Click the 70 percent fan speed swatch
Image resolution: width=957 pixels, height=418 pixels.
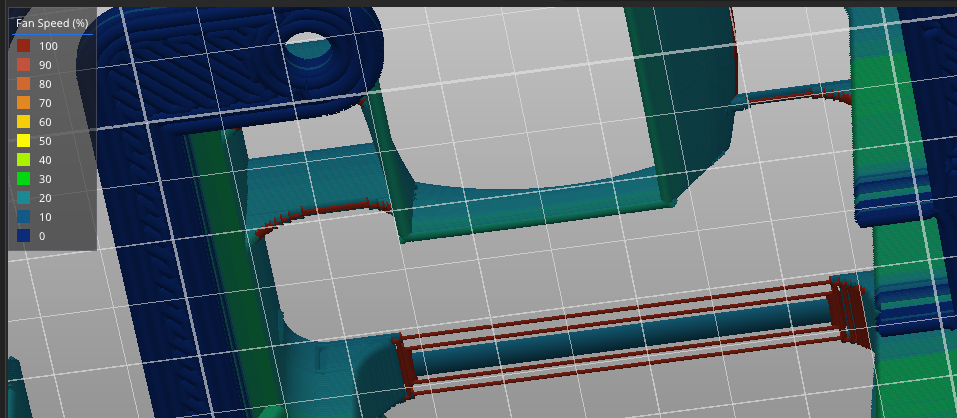[23, 103]
